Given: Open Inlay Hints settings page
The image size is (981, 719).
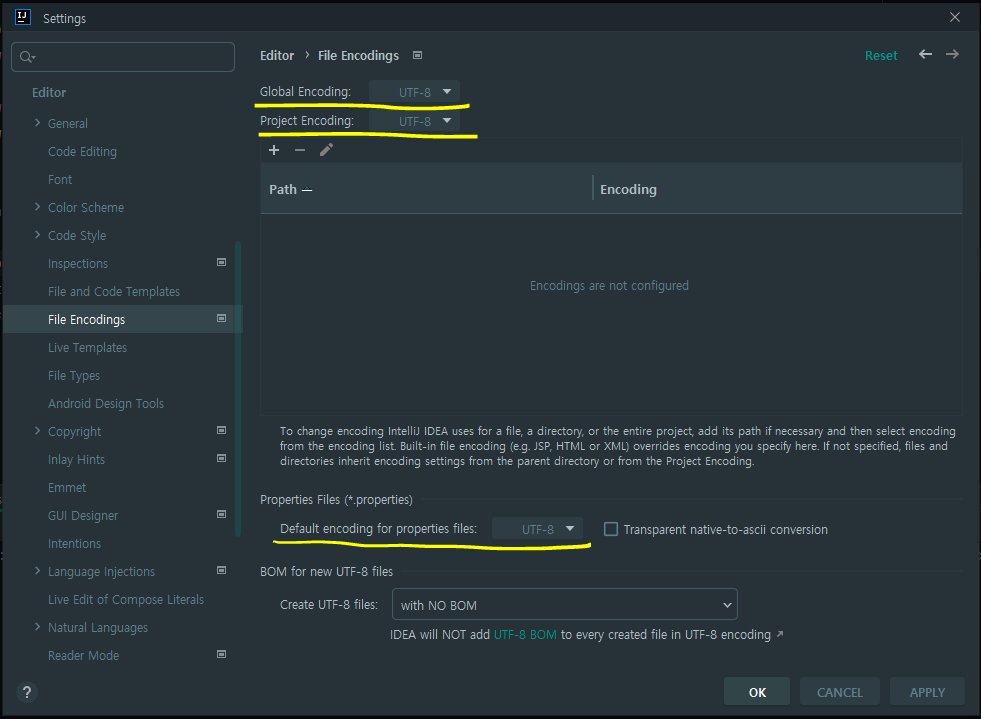Looking at the screenshot, I should pyautogui.click(x=76, y=459).
